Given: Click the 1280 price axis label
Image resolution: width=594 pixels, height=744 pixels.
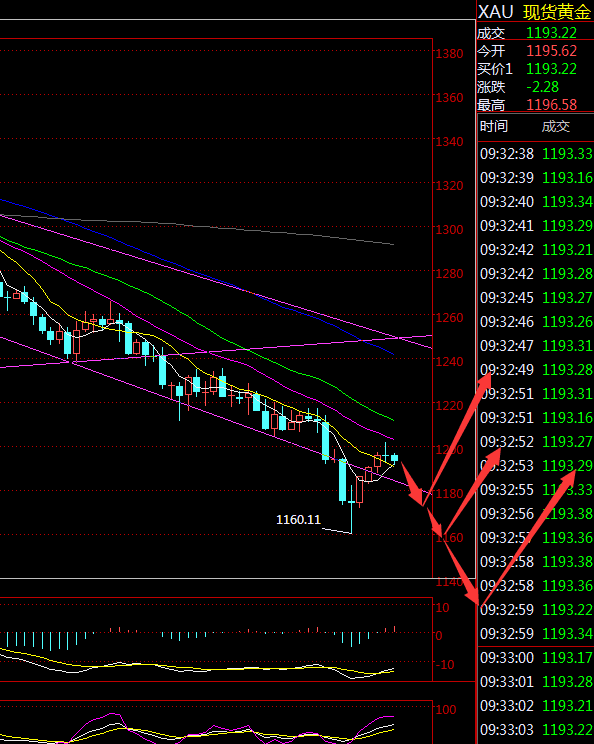Looking at the screenshot, I should (x=449, y=274).
